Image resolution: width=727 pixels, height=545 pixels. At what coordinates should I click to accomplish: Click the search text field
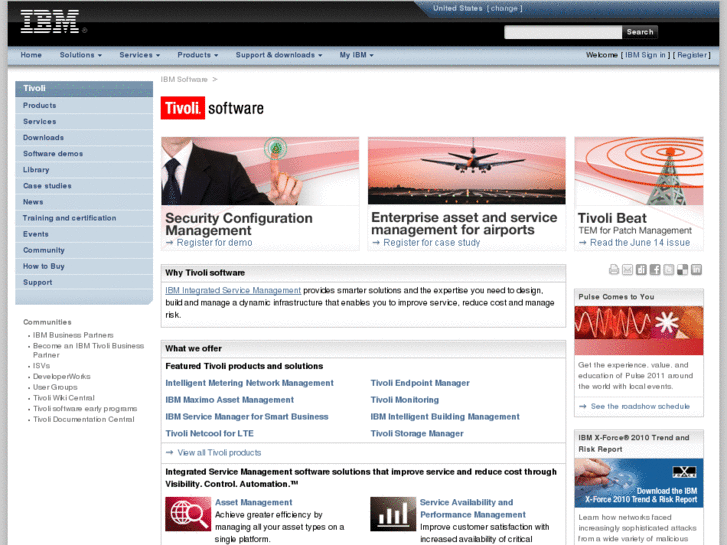coord(563,32)
